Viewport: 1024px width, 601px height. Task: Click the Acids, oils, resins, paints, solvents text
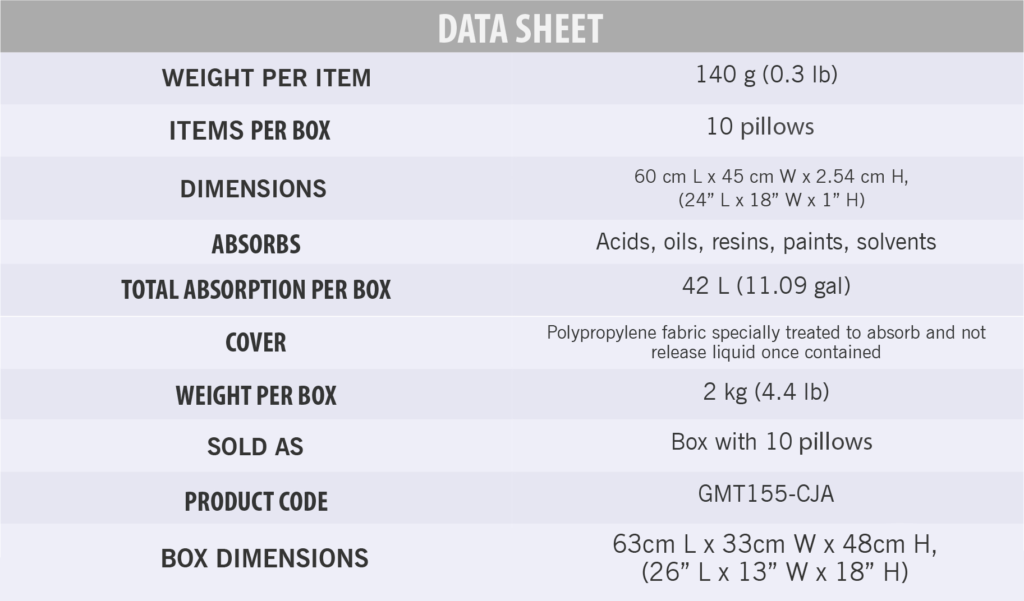765,242
